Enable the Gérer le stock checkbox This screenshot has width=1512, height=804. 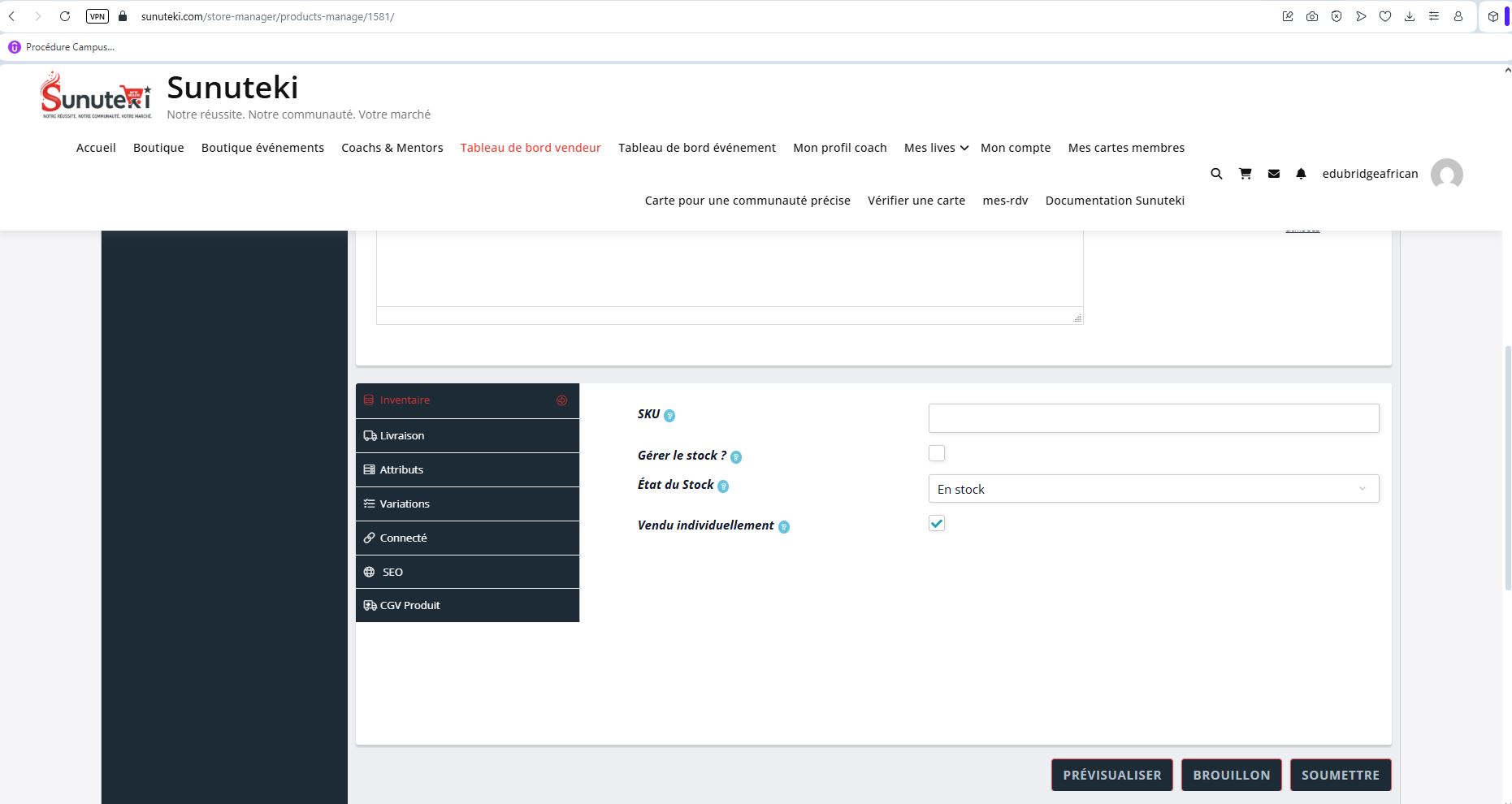pos(937,453)
